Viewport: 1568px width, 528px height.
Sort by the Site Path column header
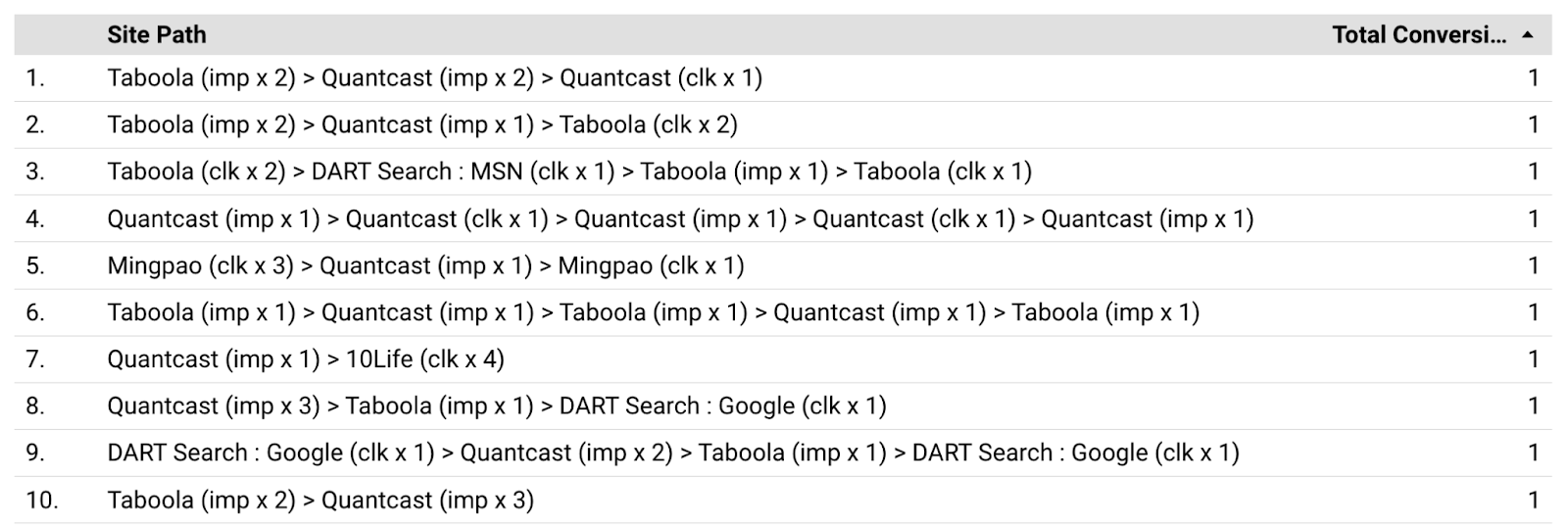coord(157,35)
